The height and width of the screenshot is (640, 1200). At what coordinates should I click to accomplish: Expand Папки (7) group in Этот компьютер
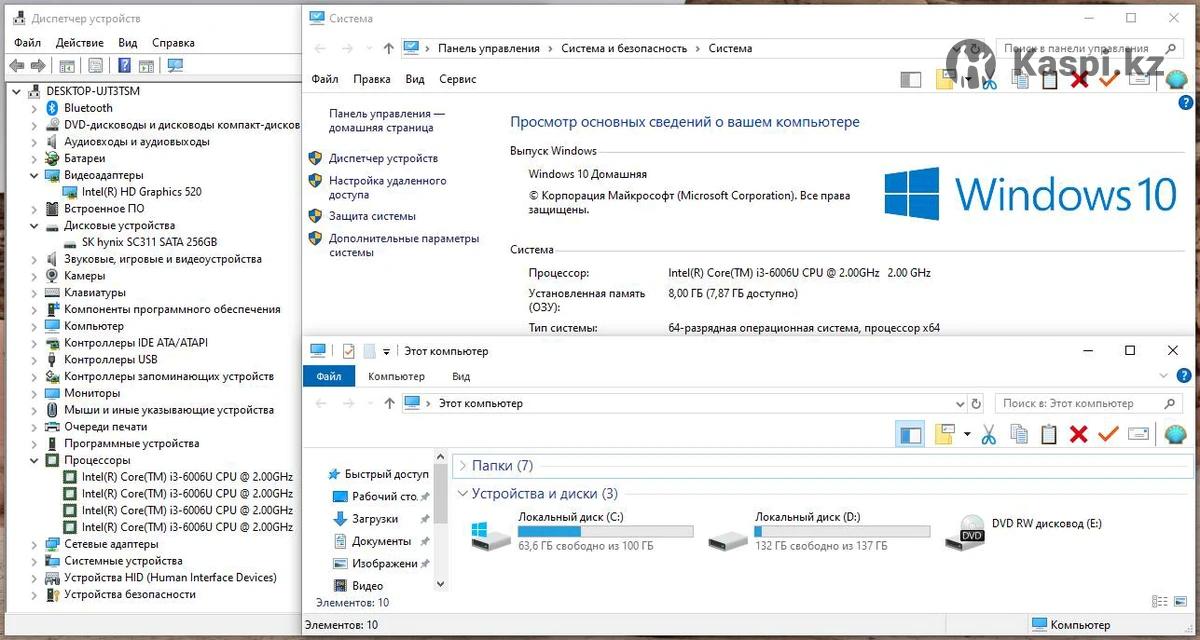tap(462, 466)
